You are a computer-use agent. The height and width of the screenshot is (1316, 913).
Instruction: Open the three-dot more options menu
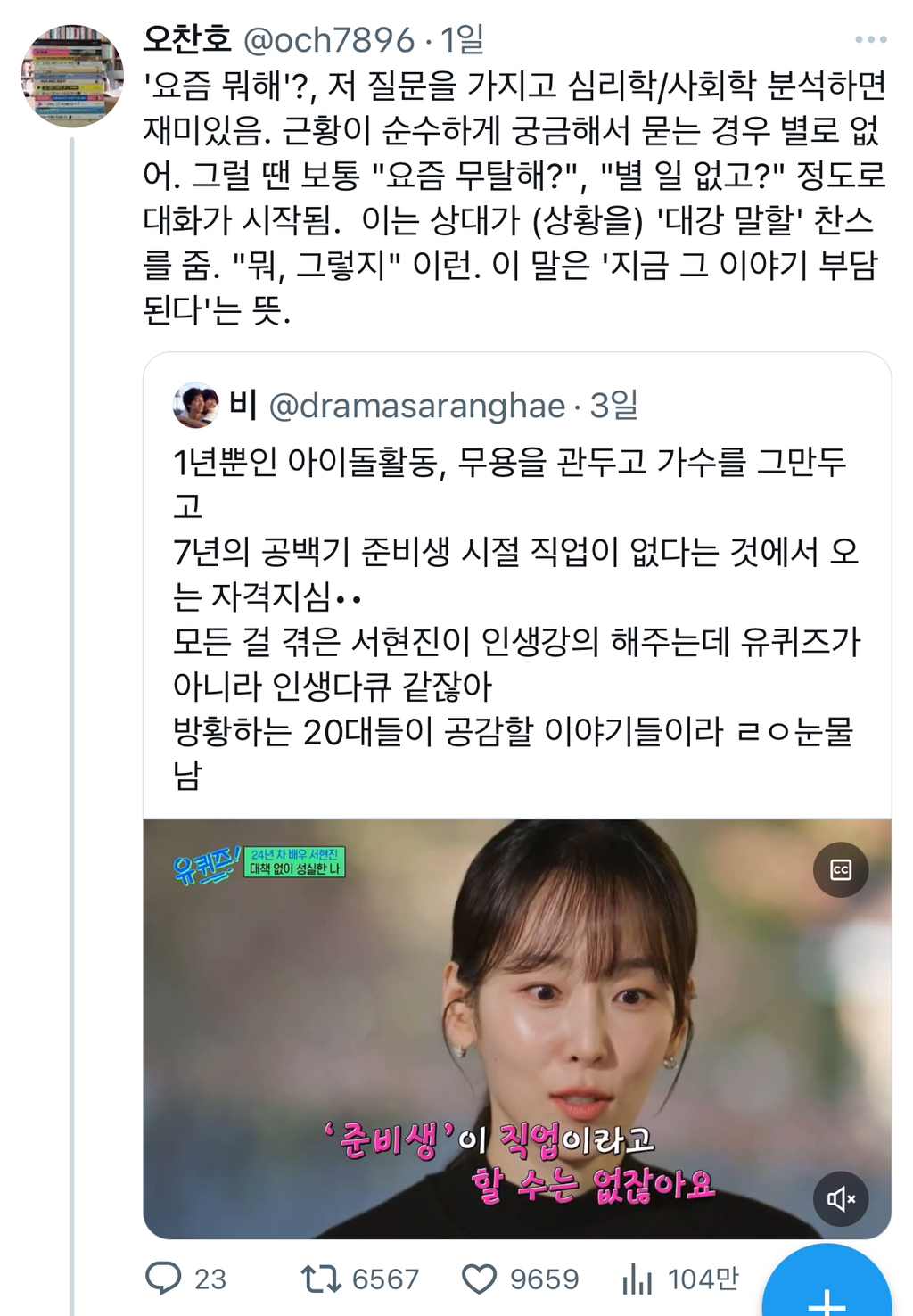pos(870,39)
